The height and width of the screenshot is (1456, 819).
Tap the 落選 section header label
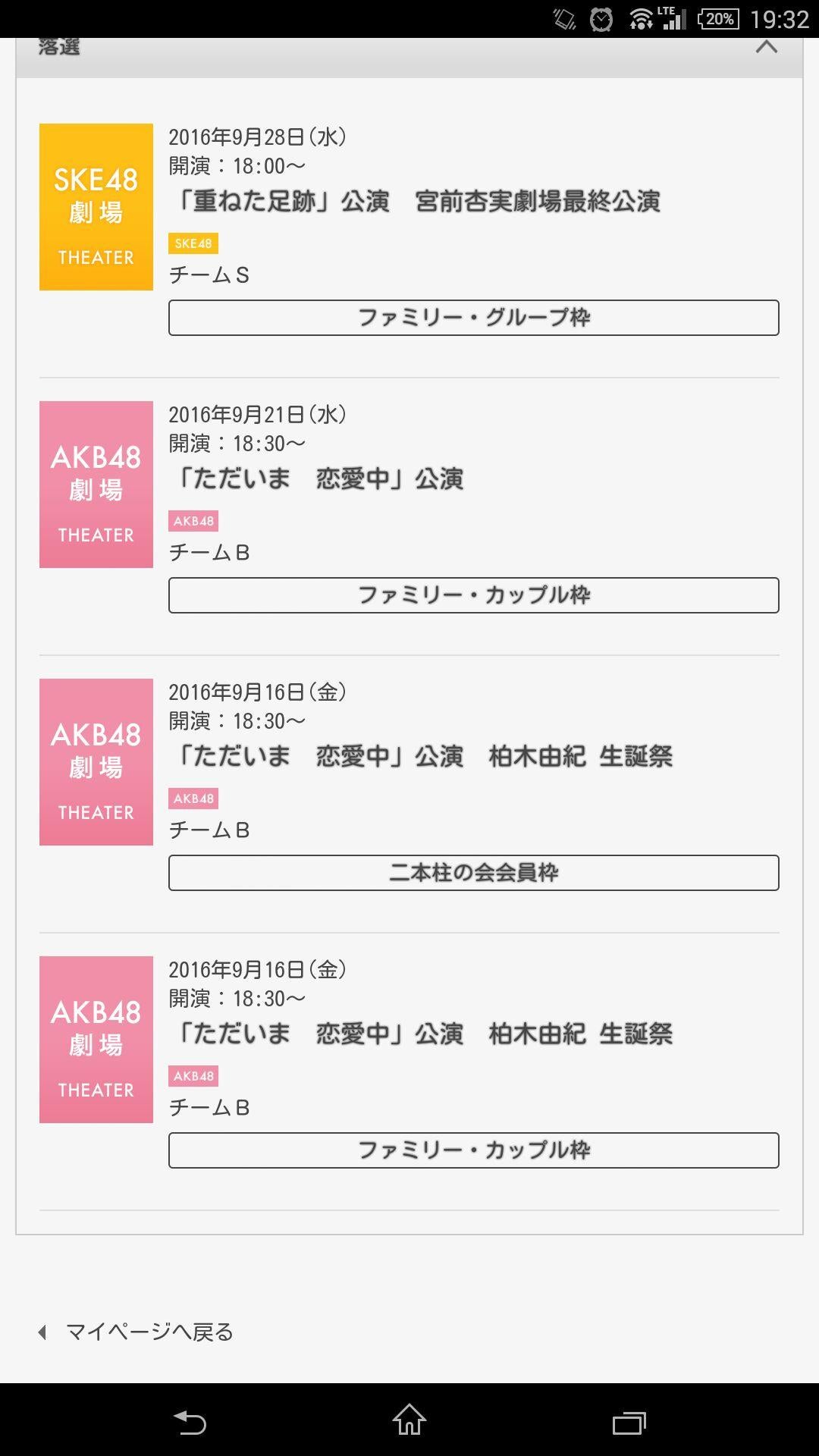pos(59,48)
